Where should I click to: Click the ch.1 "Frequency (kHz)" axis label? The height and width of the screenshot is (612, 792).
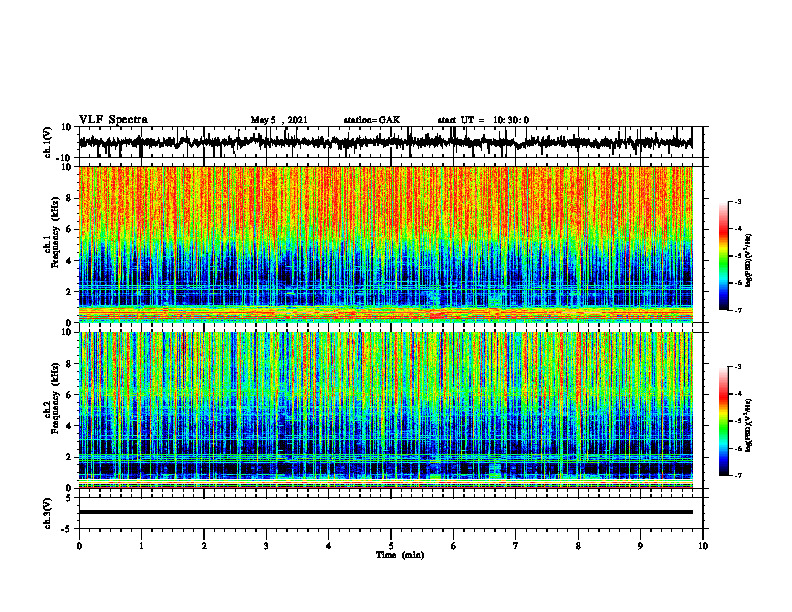55,232
